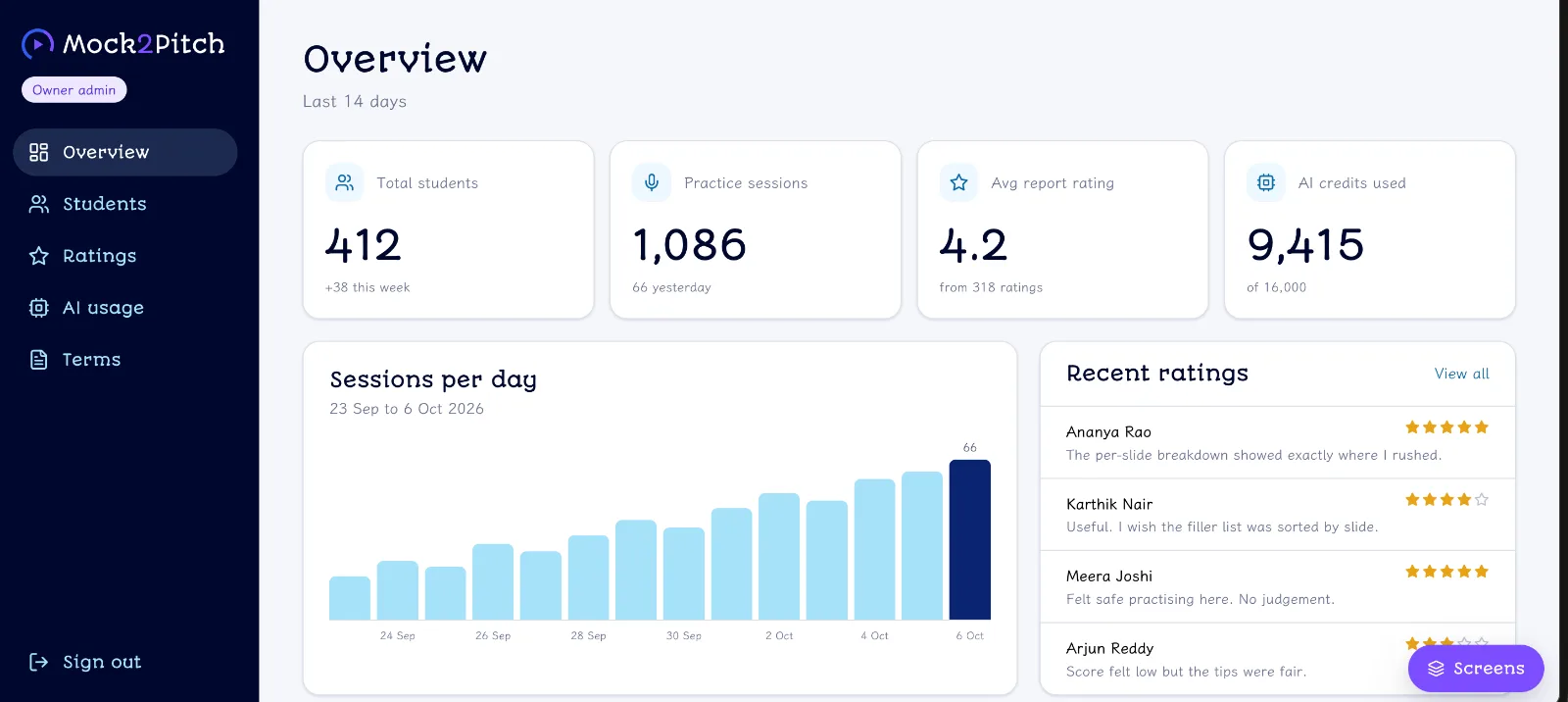Image resolution: width=1568 pixels, height=702 pixels.
Task: Click the chart bar above 28 Sep
Action: (x=589, y=577)
